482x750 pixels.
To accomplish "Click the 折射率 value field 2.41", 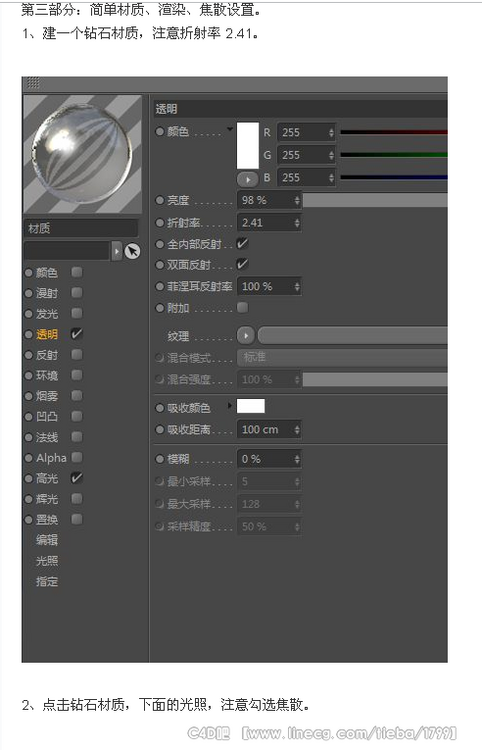I will 269,222.
